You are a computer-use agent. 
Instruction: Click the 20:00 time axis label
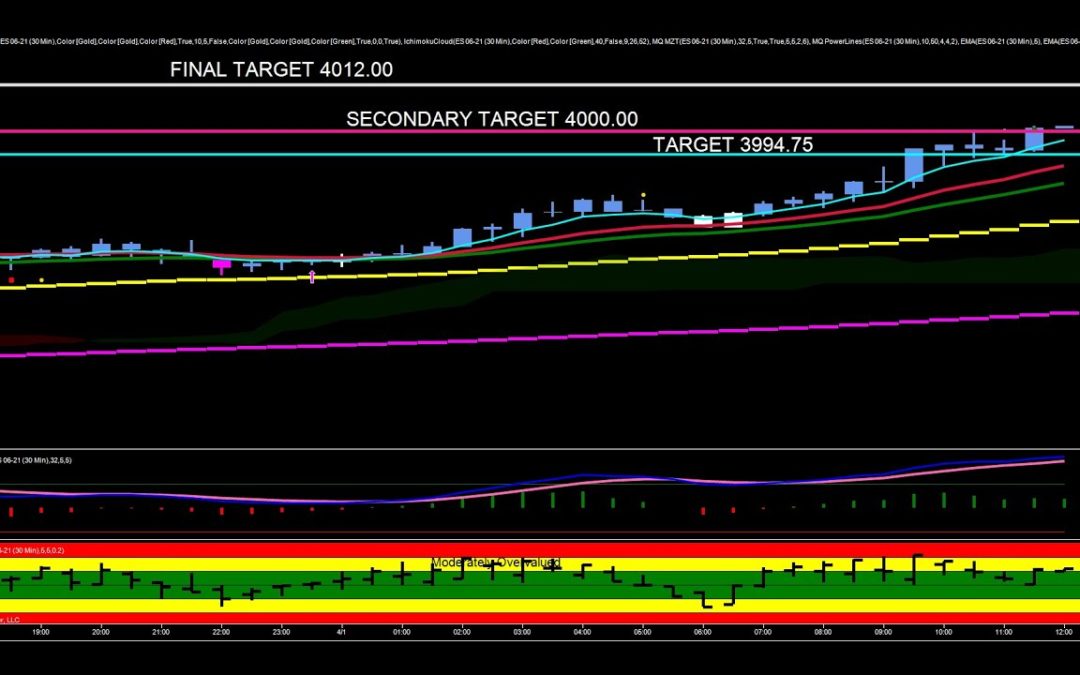coord(101,632)
